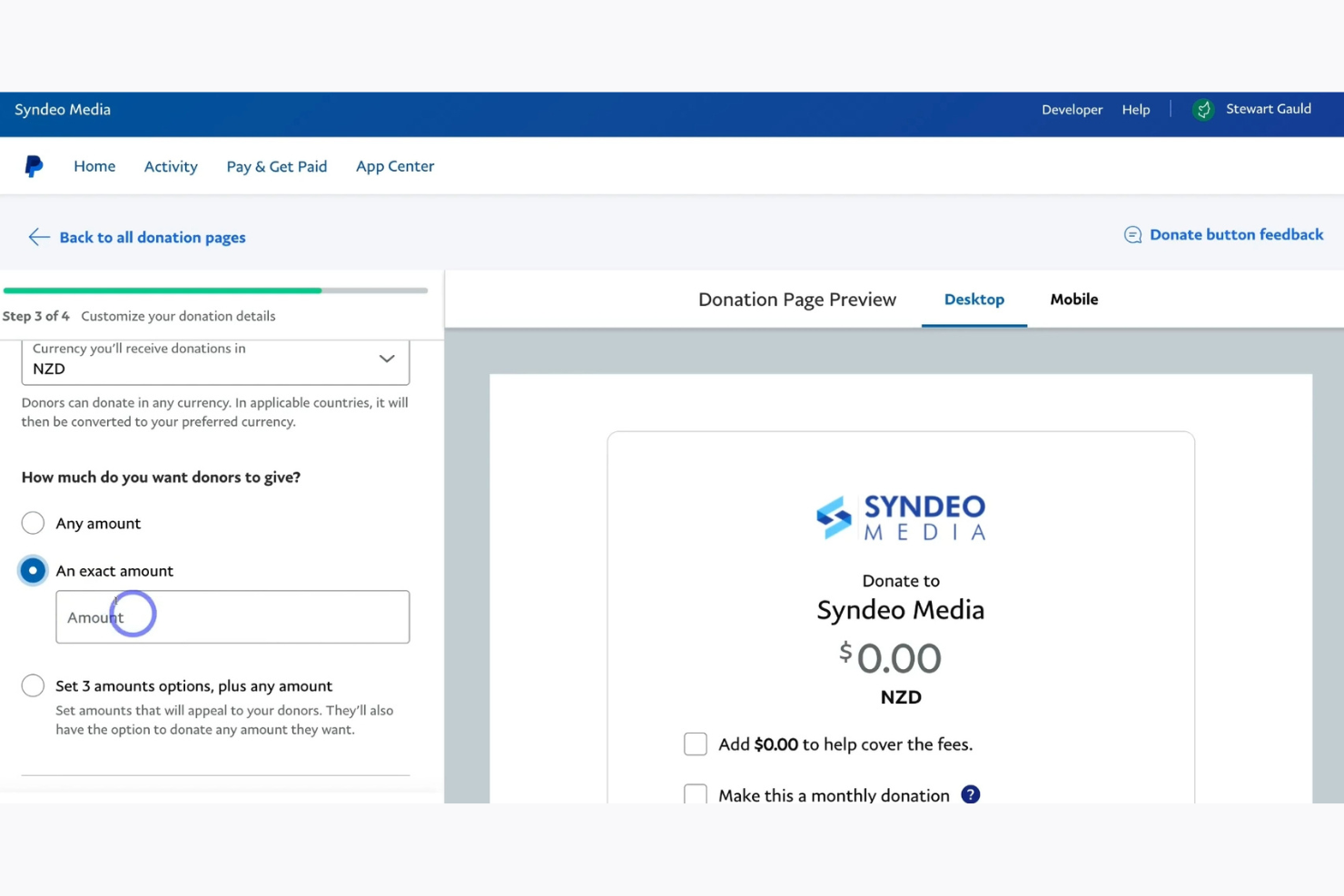Screen dimensions: 1344x896
Task: Open Pay & Get Paid menu
Action: pyautogui.click(x=277, y=166)
